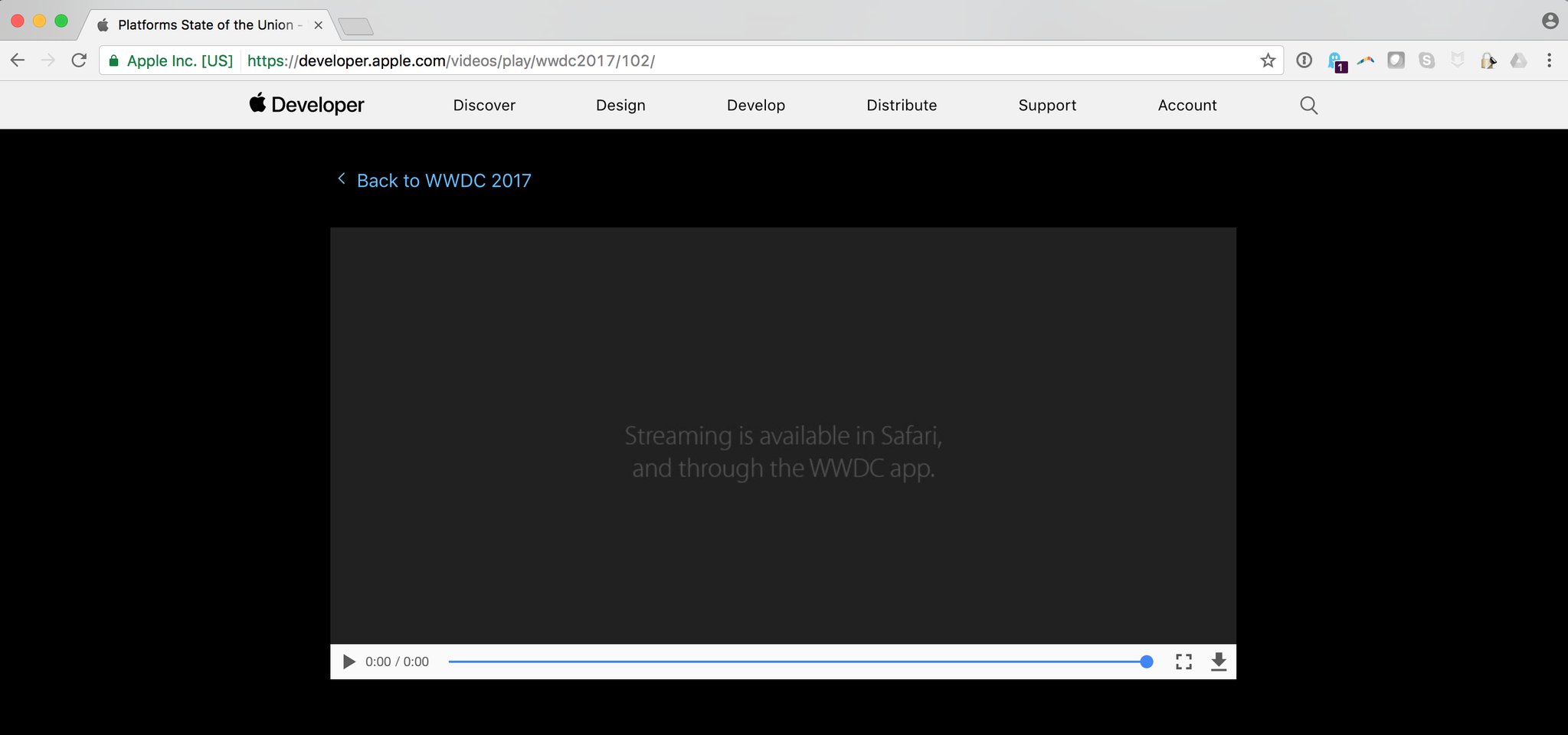The width and height of the screenshot is (1568, 735).
Task: Download the video file
Action: [x=1219, y=661]
